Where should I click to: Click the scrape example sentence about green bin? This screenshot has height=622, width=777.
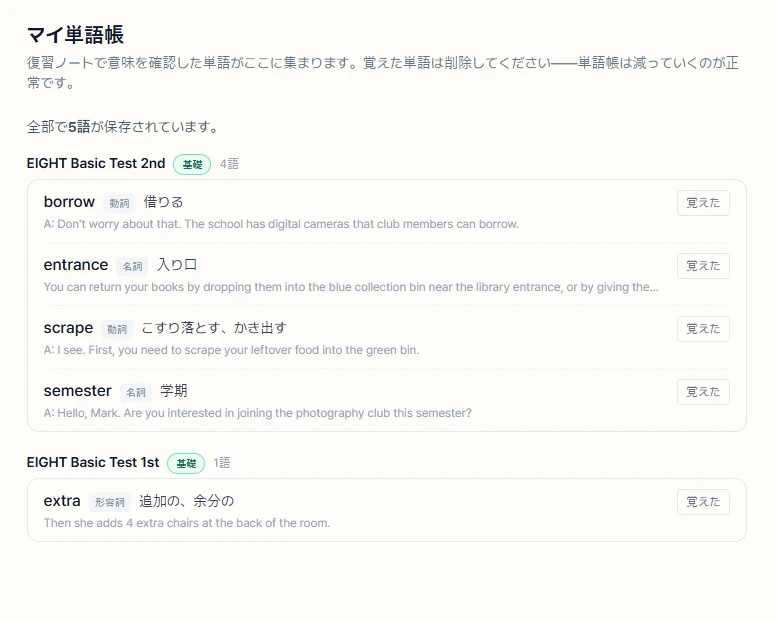(x=231, y=350)
